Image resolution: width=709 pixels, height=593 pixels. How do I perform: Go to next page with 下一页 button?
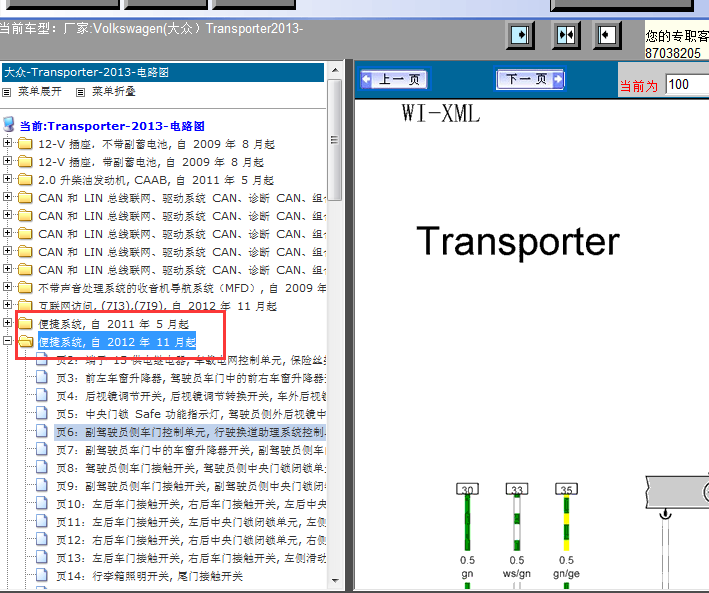pos(530,80)
